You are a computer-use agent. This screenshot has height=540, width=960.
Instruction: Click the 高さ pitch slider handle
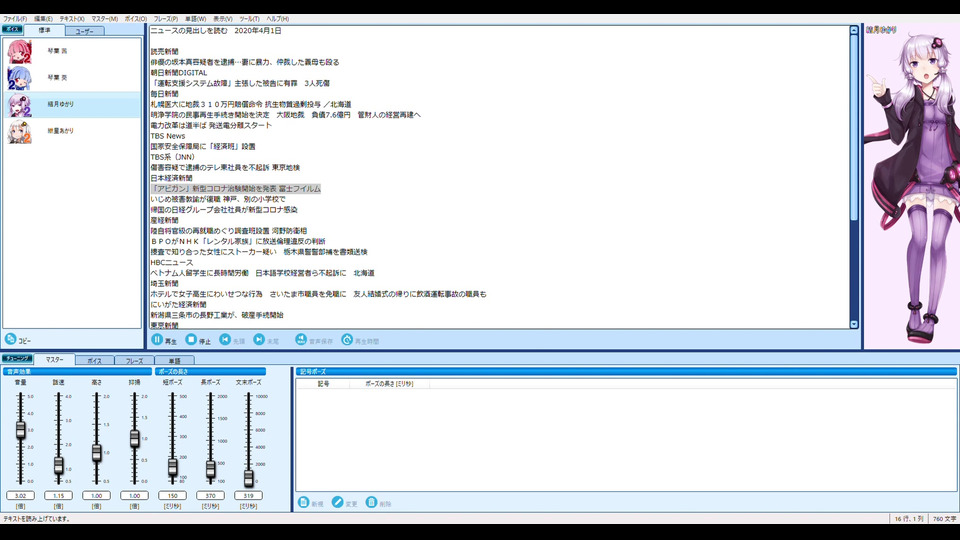point(97,452)
